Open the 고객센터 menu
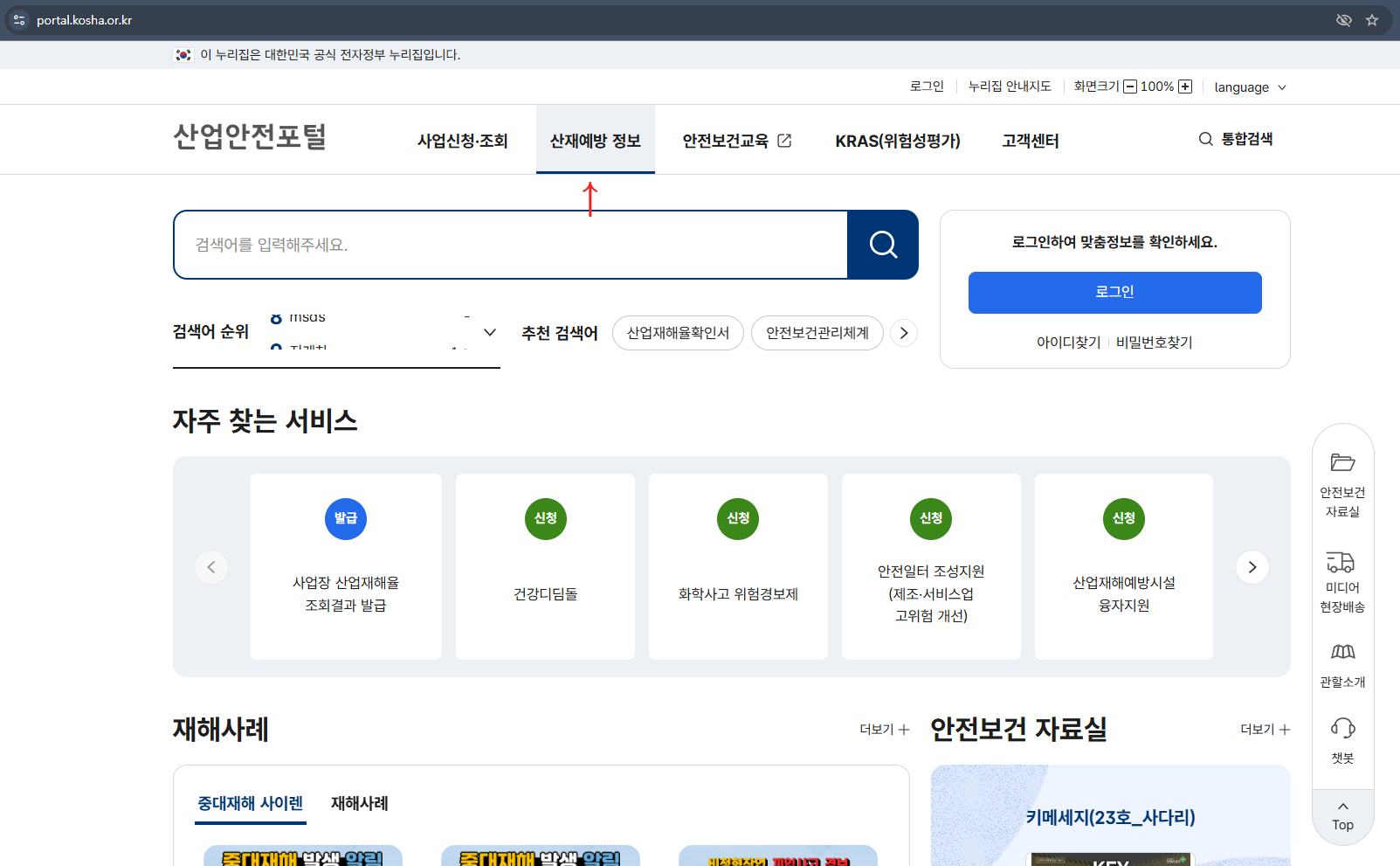 [x=1031, y=141]
